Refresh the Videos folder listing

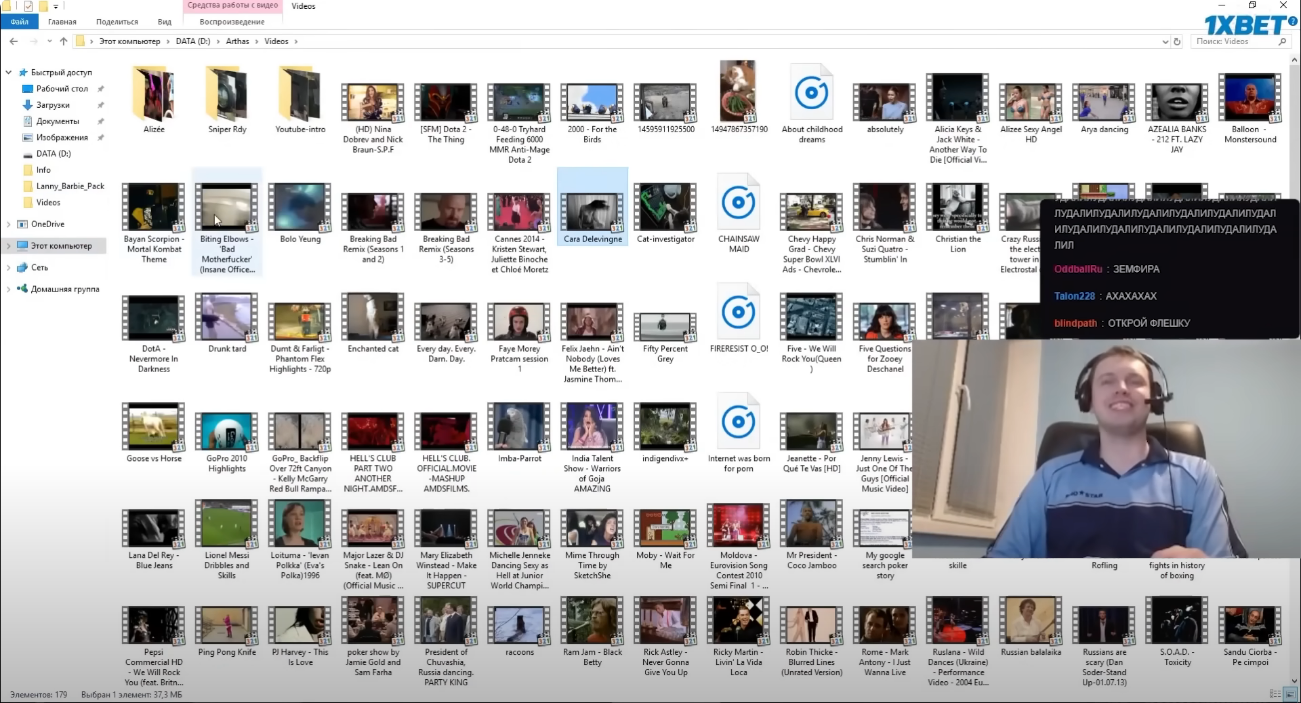(1177, 41)
